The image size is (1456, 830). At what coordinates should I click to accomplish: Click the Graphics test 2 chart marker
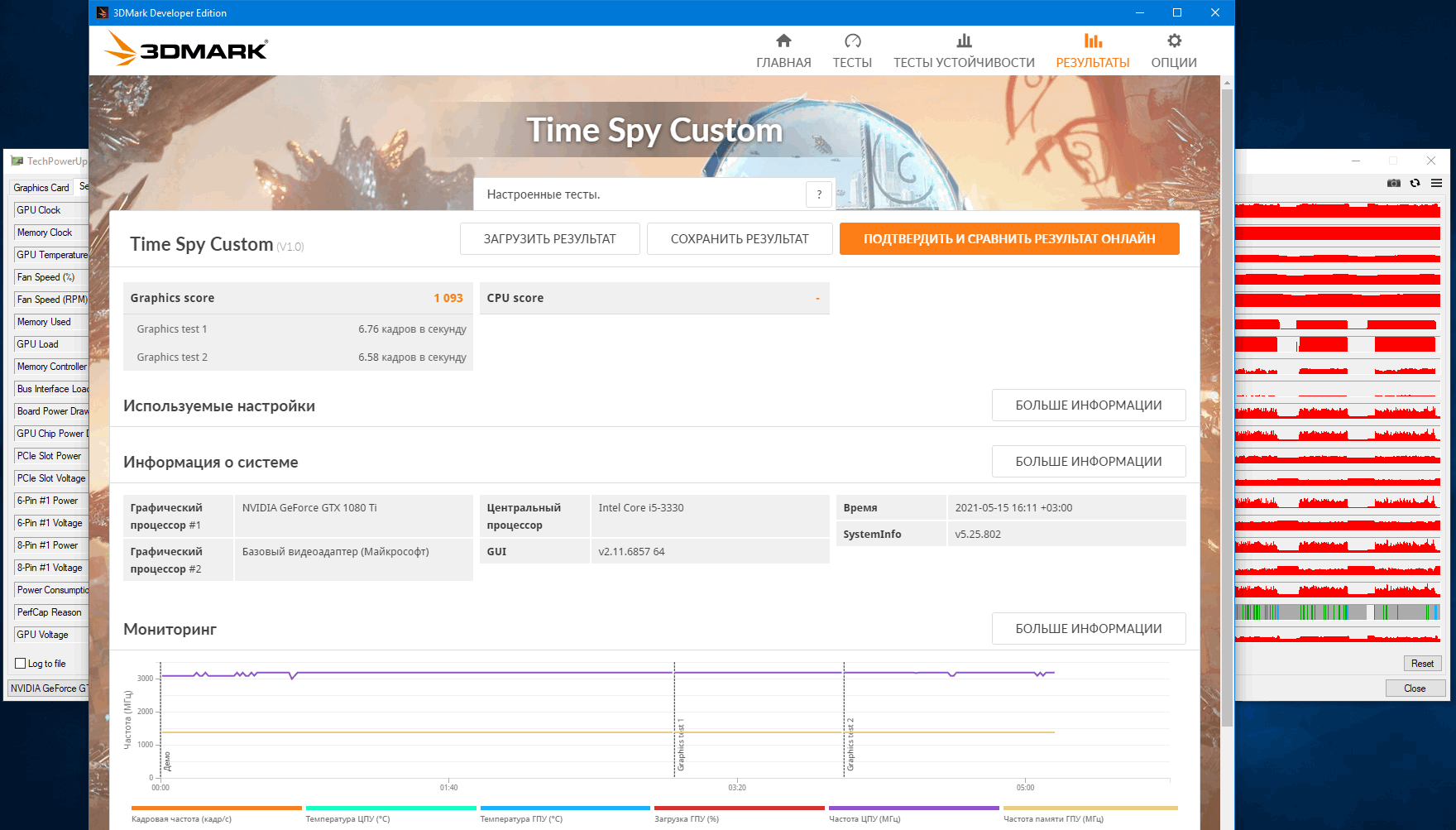pos(850,745)
